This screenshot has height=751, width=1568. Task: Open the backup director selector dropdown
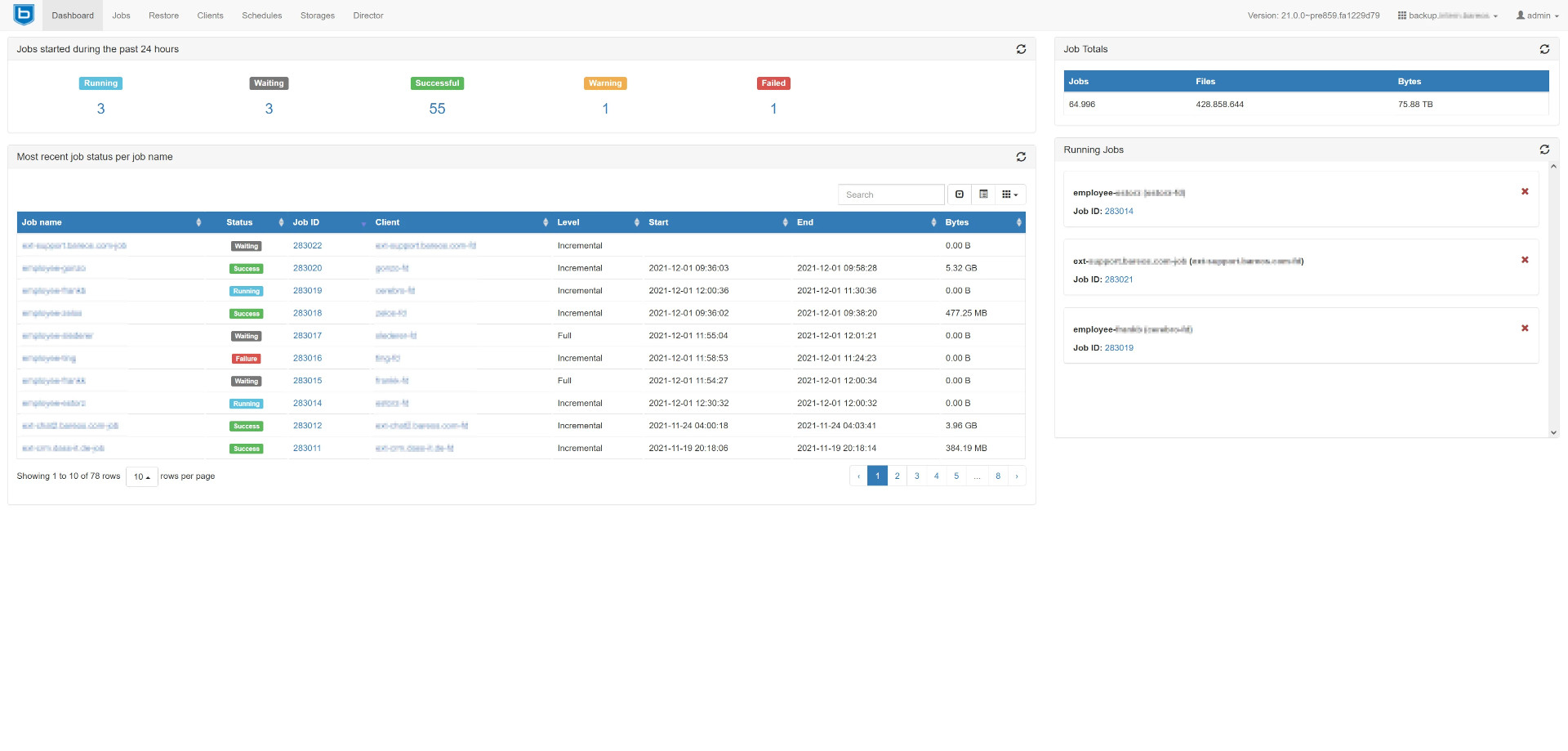click(x=1448, y=16)
